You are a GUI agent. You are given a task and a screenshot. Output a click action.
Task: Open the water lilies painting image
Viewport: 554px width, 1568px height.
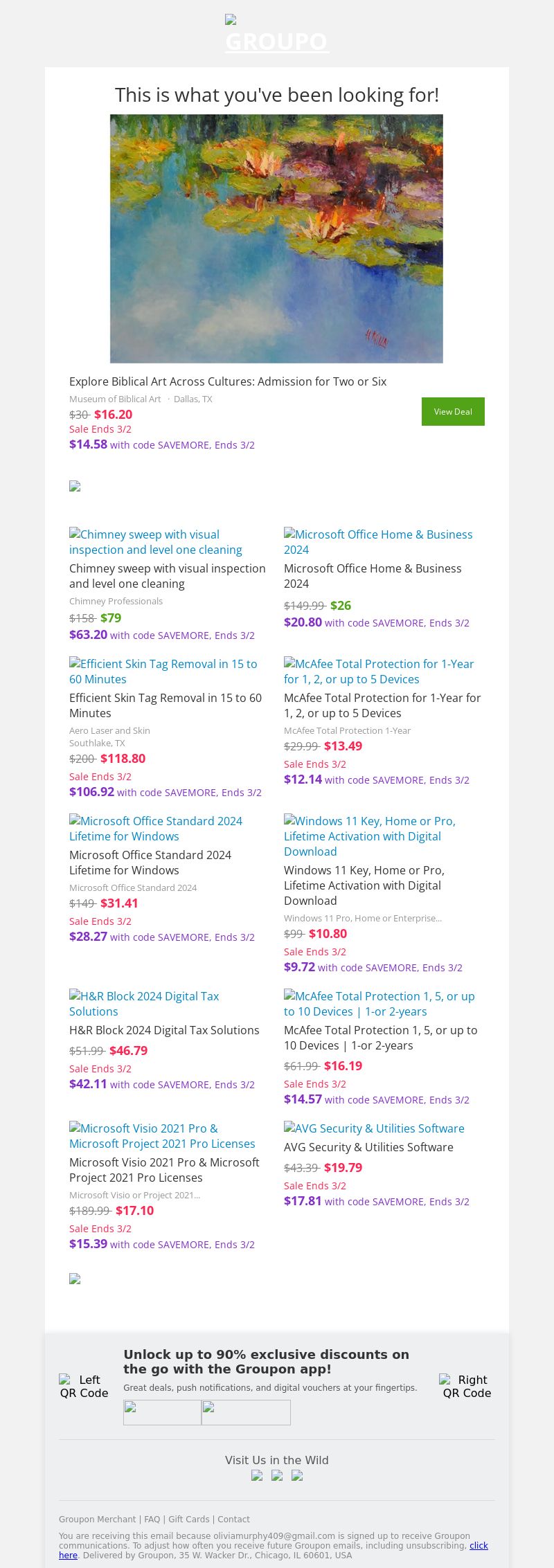click(276, 238)
